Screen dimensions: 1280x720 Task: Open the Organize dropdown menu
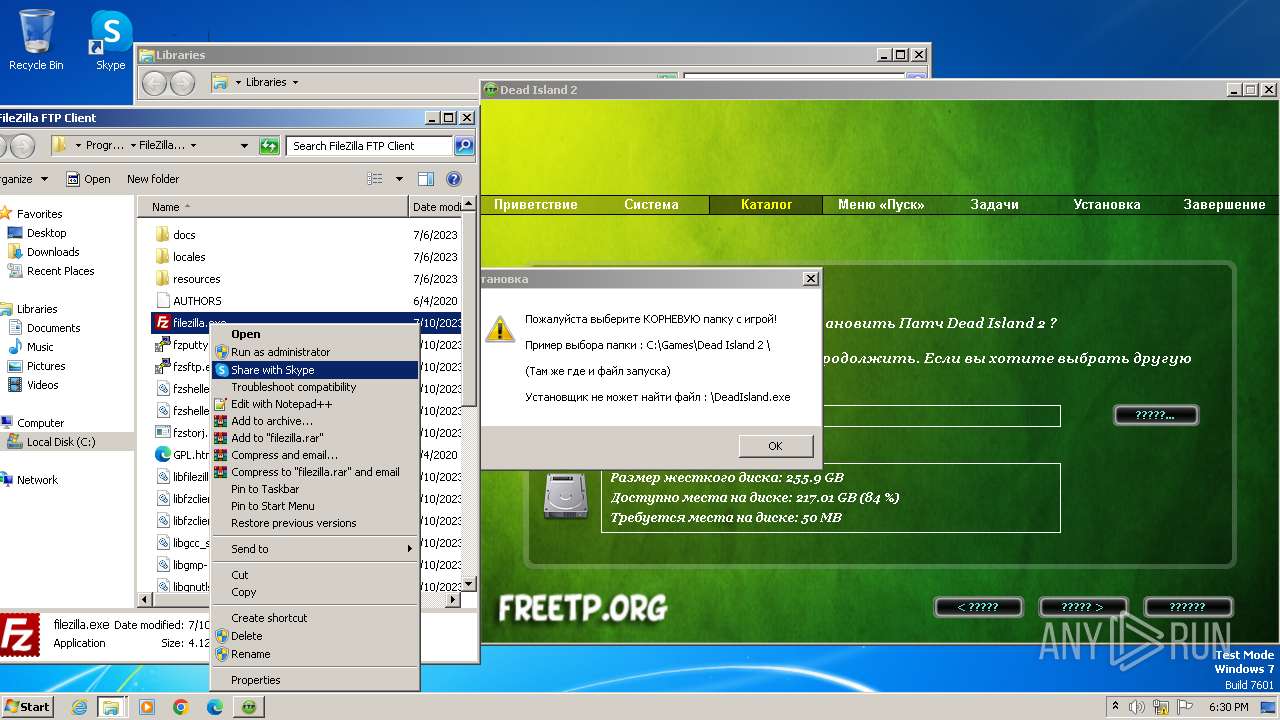point(22,179)
